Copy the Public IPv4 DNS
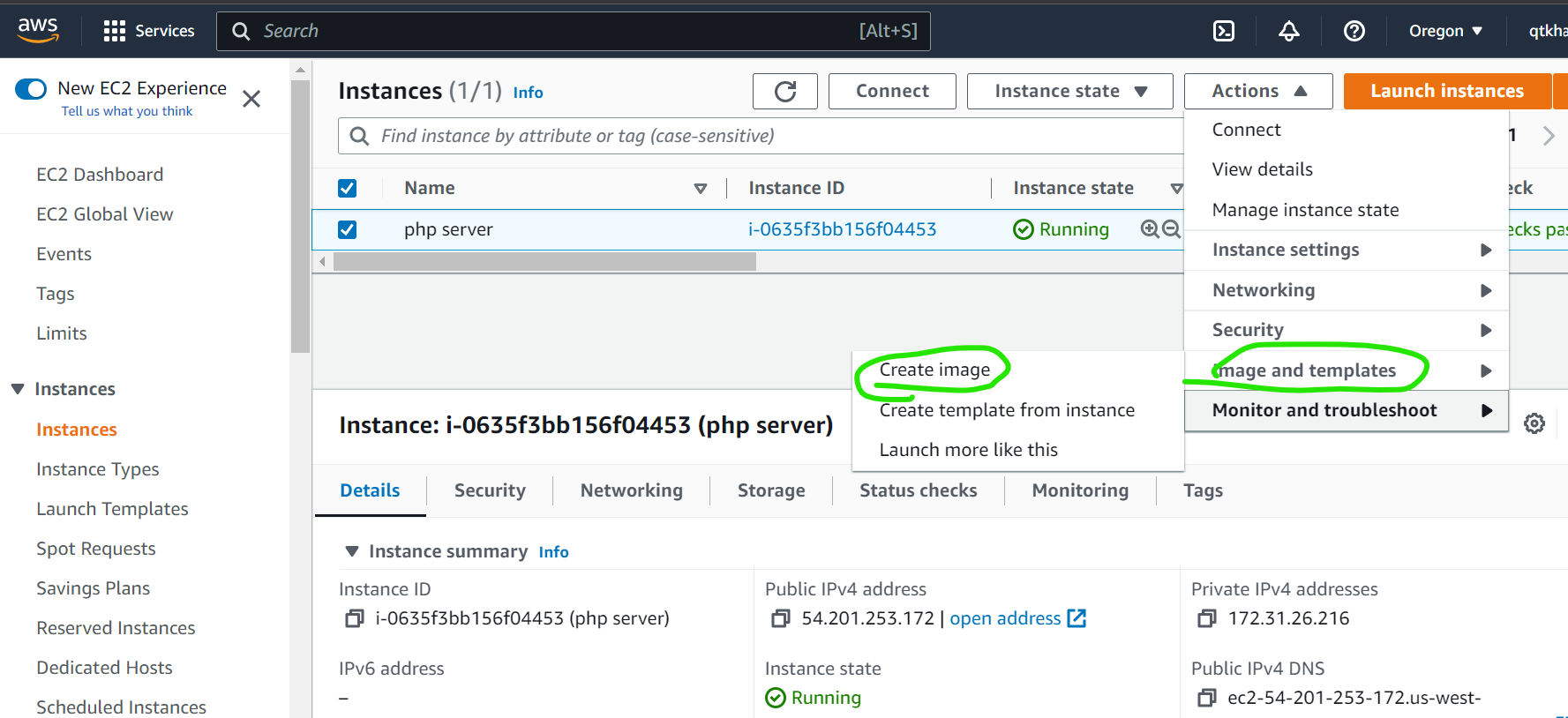The image size is (1568, 718). click(1206, 698)
